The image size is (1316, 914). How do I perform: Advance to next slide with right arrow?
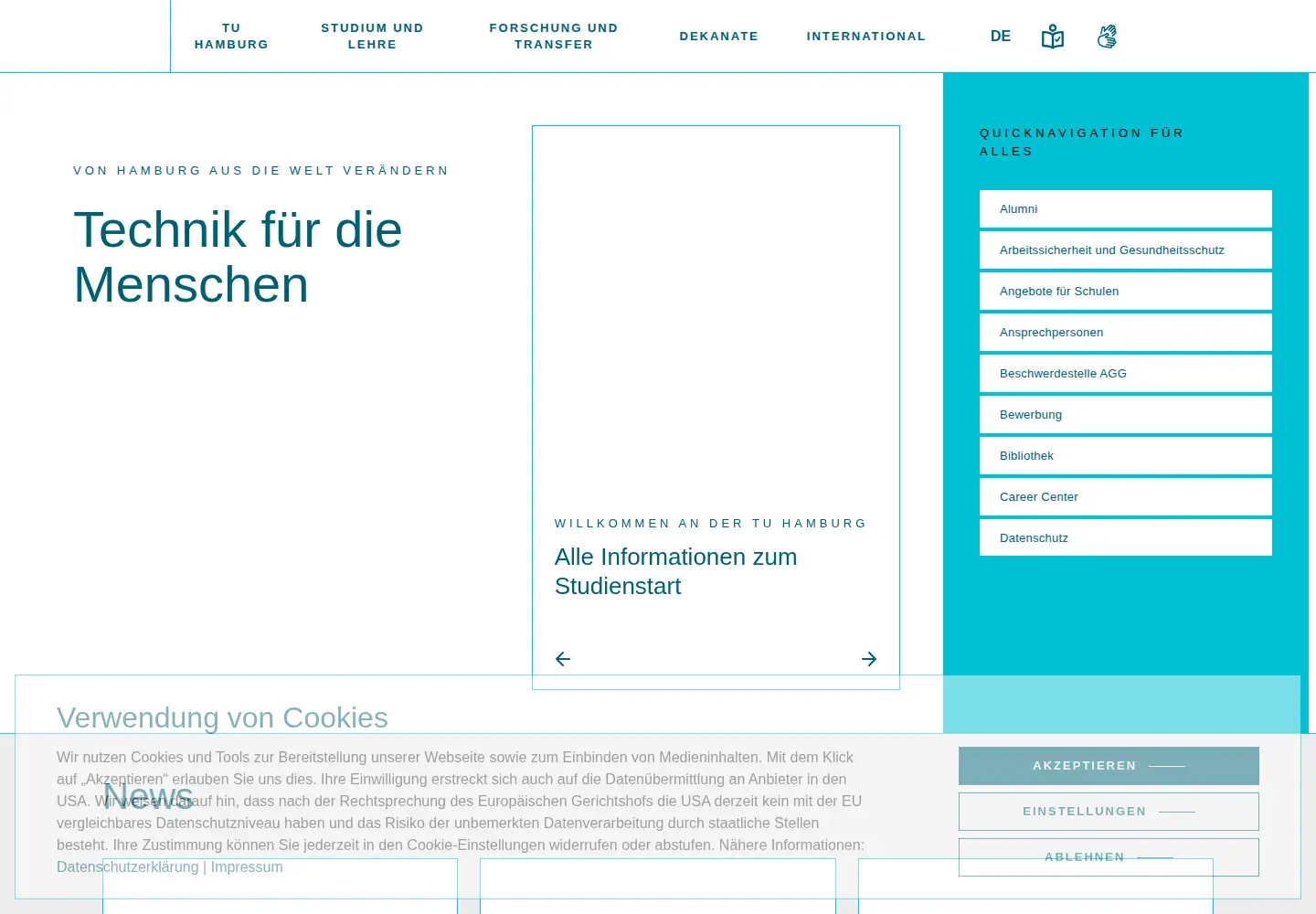click(869, 659)
